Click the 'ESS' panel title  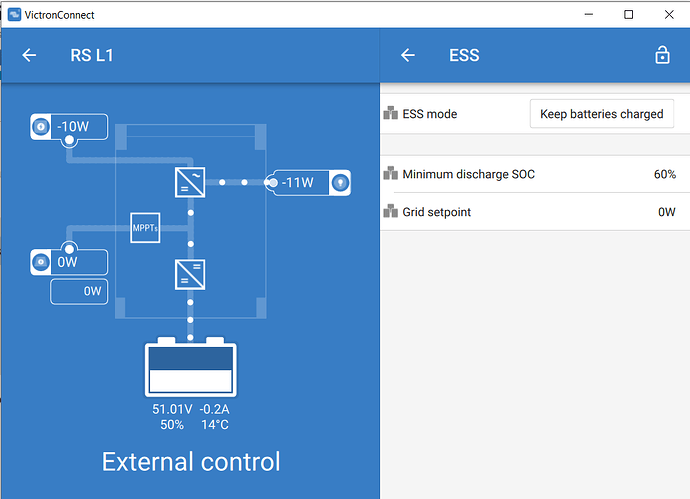(x=464, y=55)
